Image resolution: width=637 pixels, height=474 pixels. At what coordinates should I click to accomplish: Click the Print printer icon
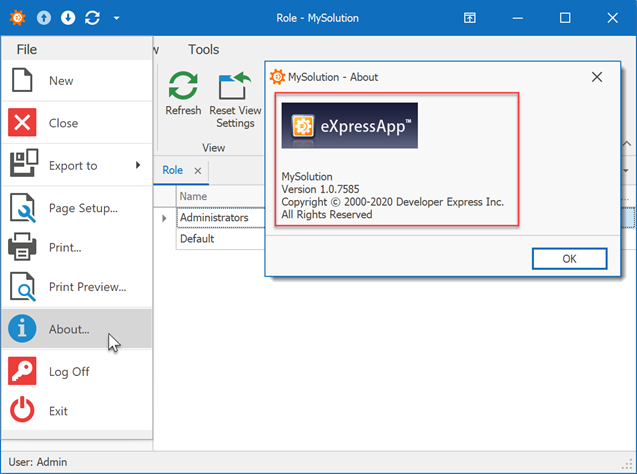point(23,246)
